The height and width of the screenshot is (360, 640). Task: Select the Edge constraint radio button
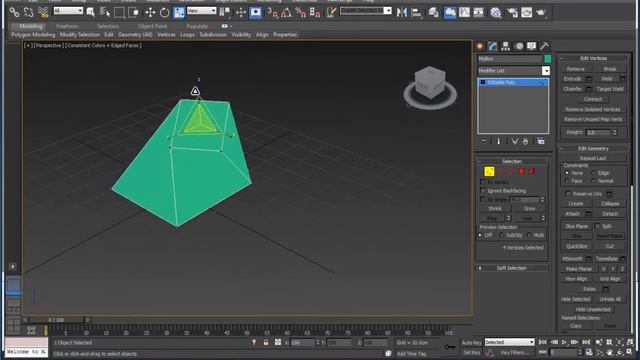[593, 173]
